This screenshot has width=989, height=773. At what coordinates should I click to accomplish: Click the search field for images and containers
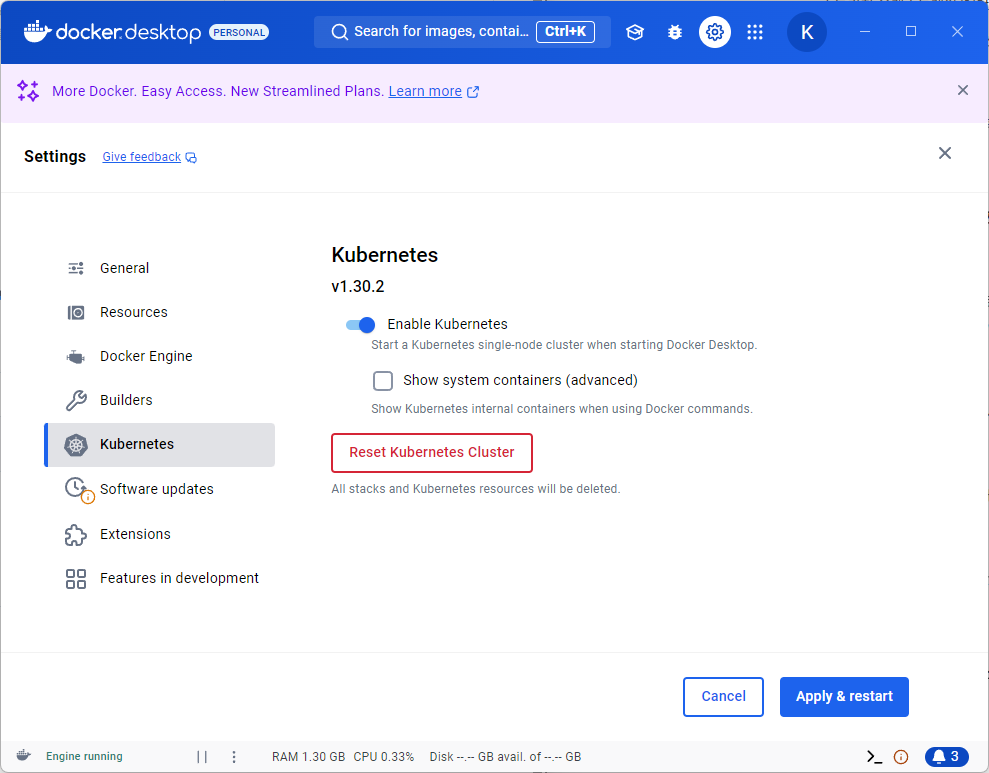coord(462,32)
